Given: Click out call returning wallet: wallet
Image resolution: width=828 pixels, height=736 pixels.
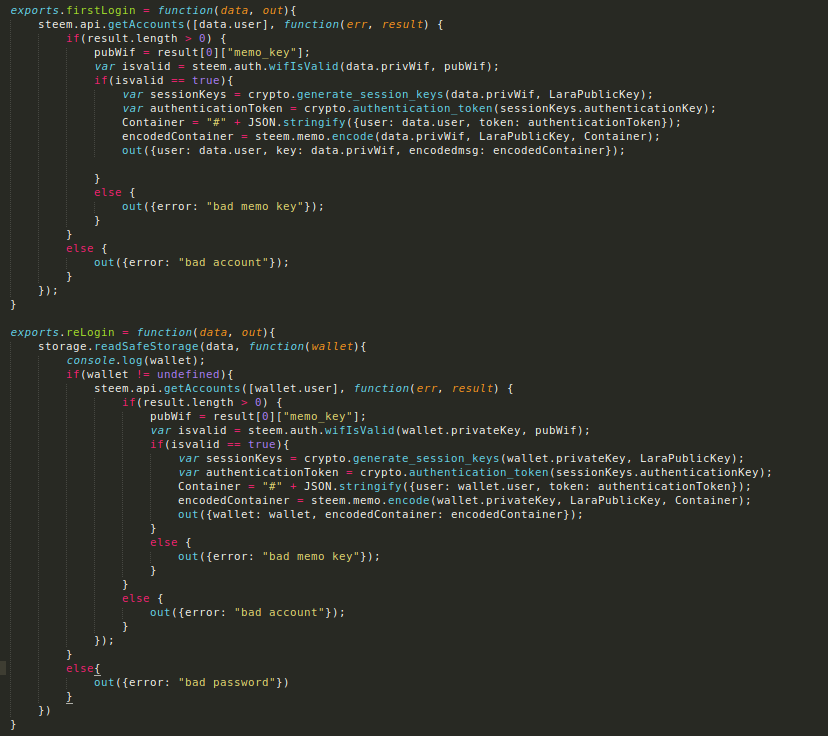Looking at the screenshot, I should pyautogui.click(x=380, y=514).
